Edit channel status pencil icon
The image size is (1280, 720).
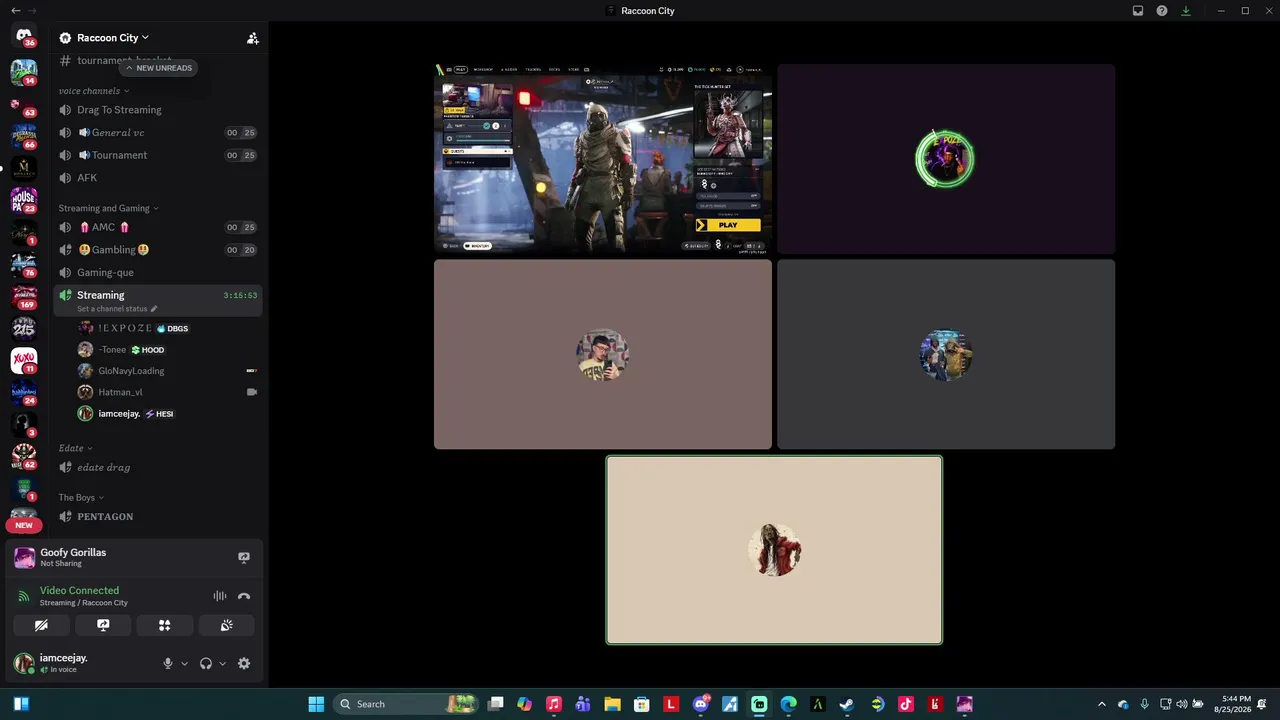(x=154, y=309)
